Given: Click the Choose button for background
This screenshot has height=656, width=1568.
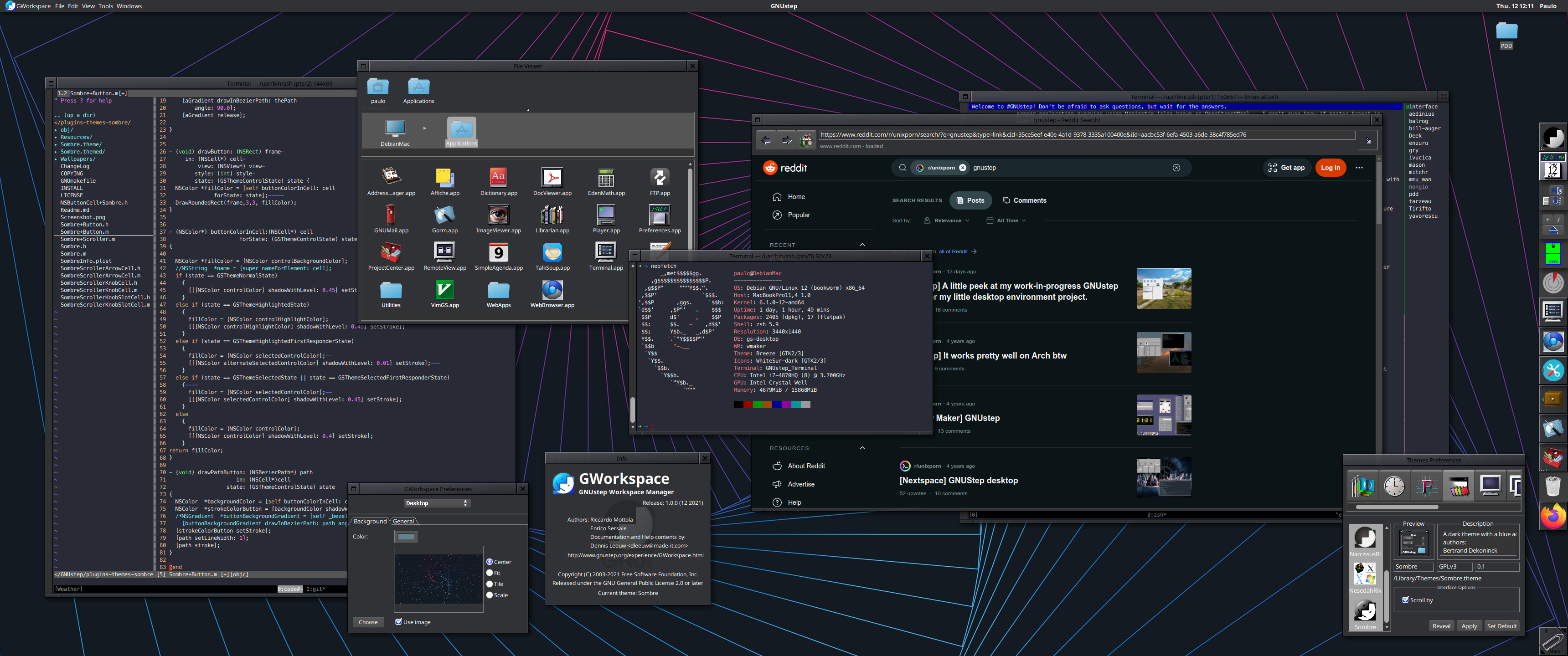Looking at the screenshot, I should pyautogui.click(x=368, y=622).
